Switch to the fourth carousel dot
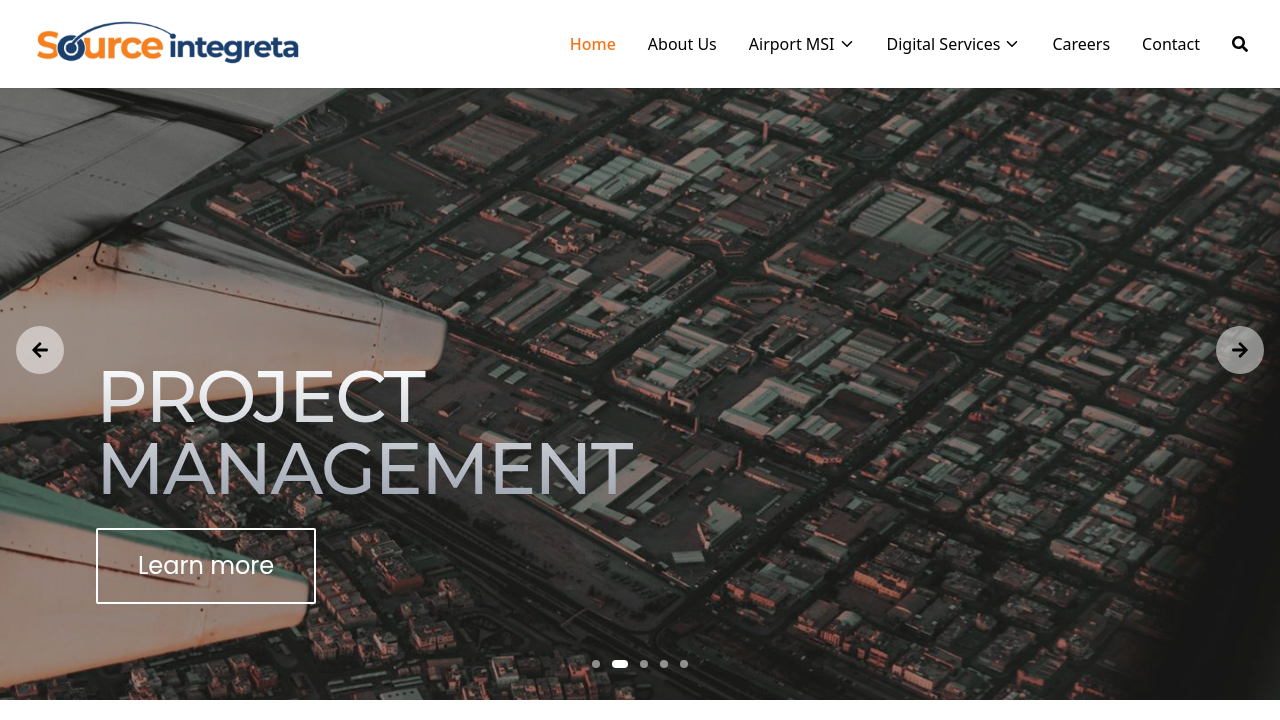The width and height of the screenshot is (1280, 720). click(x=664, y=664)
